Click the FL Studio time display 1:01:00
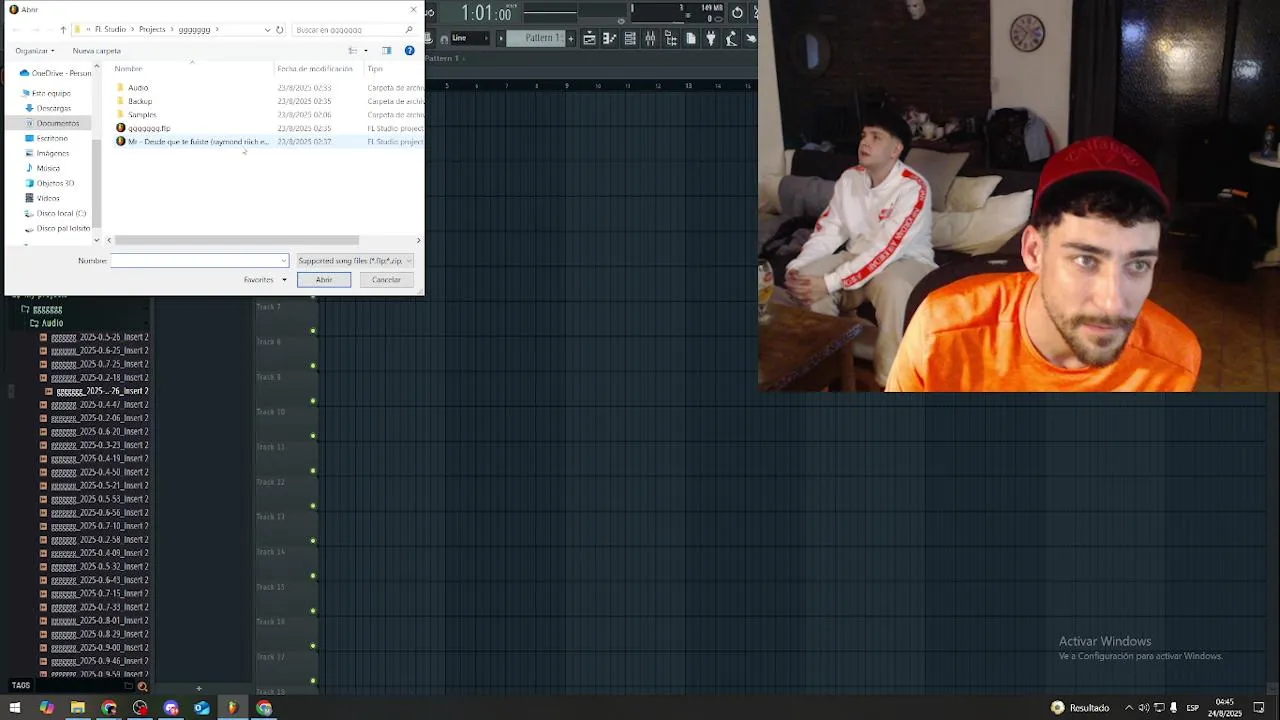Image resolution: width=1280 pixels, height=720 pixels. (487, 13)
